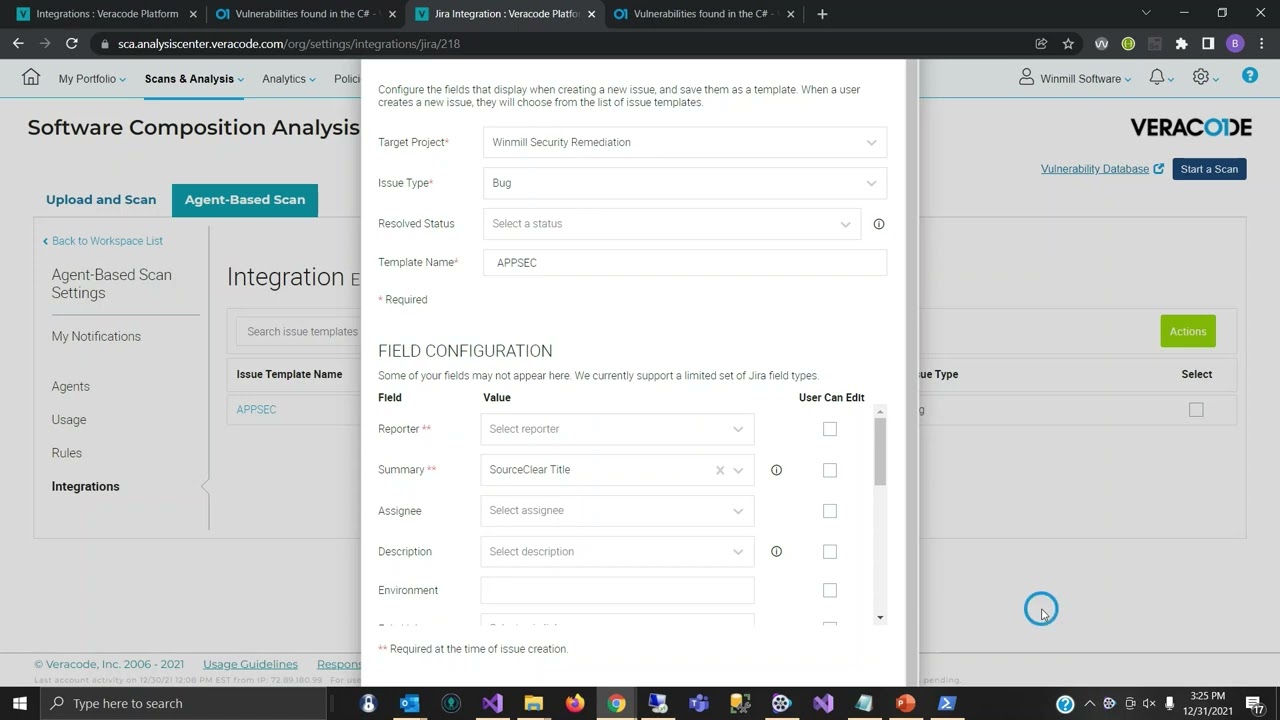Open the settings gear menu
Screen dimensions: 1280x720
point(1201,78)
